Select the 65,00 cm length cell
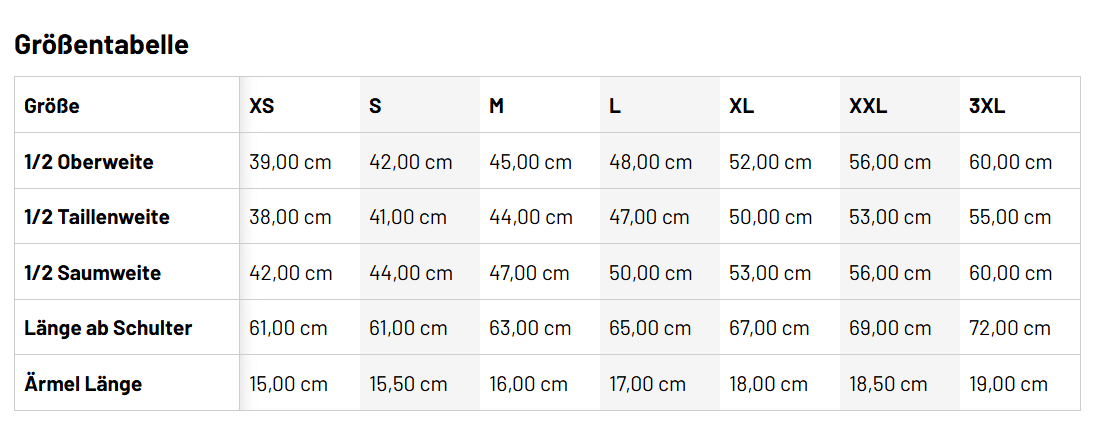Viewport: 1104px width, 447px height. coord(650,328)
